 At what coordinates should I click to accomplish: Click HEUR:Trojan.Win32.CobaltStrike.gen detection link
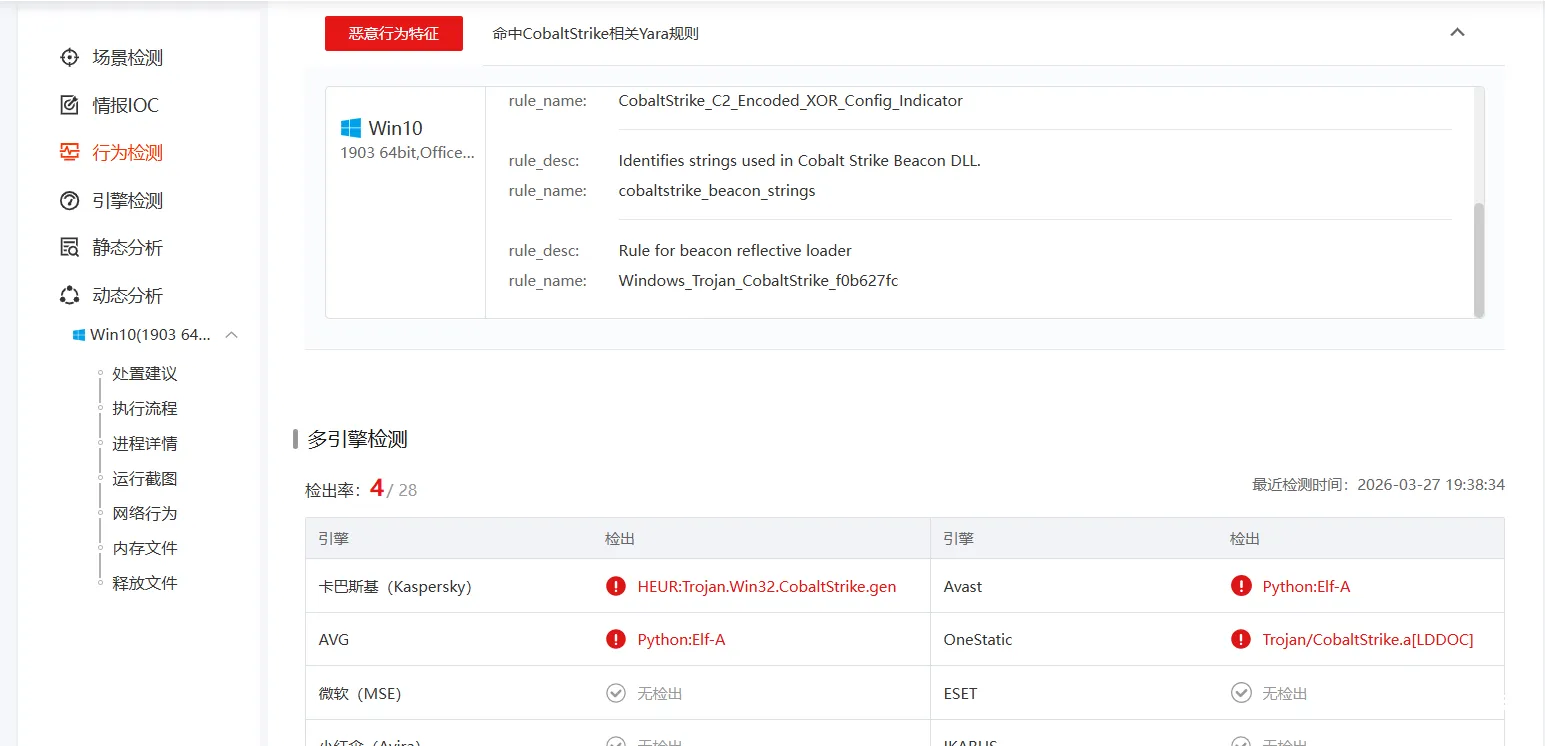coord(766,587)
